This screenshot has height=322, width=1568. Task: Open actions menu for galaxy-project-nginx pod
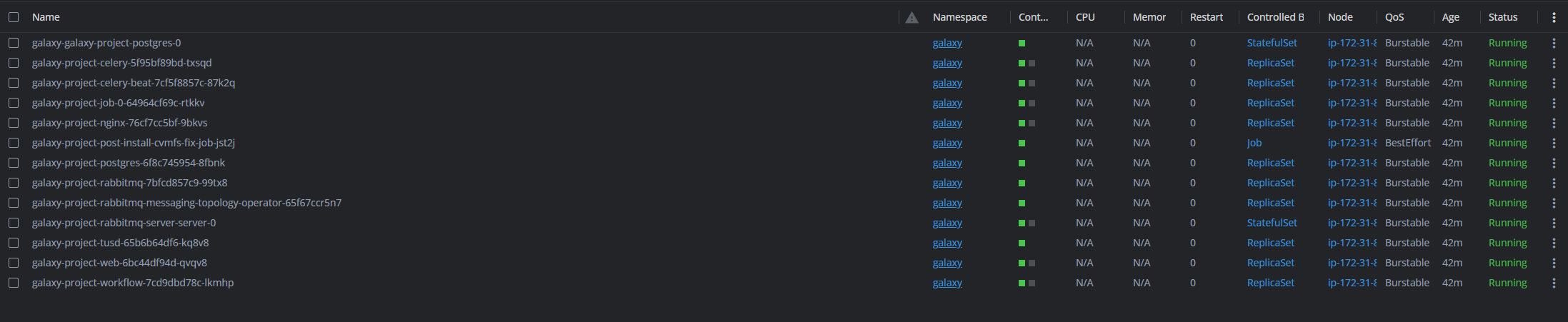1554,123
